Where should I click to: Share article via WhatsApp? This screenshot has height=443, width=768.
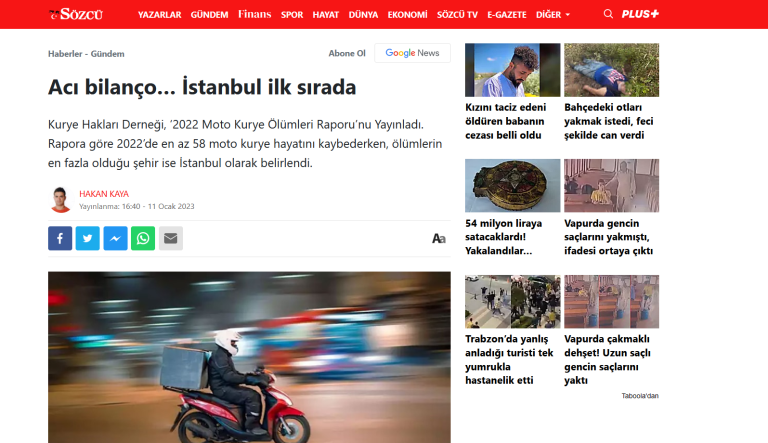[x=143, y=238]
